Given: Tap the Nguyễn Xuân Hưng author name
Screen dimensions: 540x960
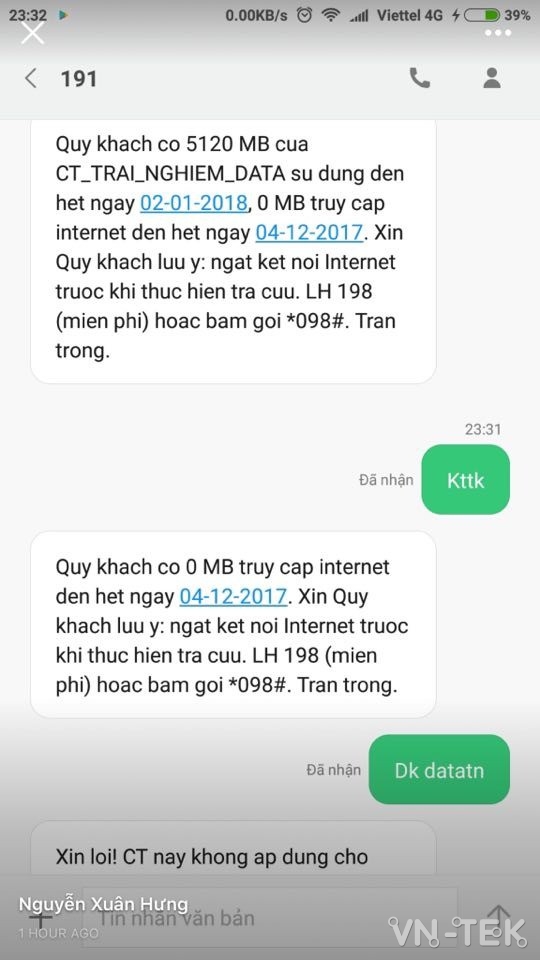Looking at the screenshot, I should 103,904.
